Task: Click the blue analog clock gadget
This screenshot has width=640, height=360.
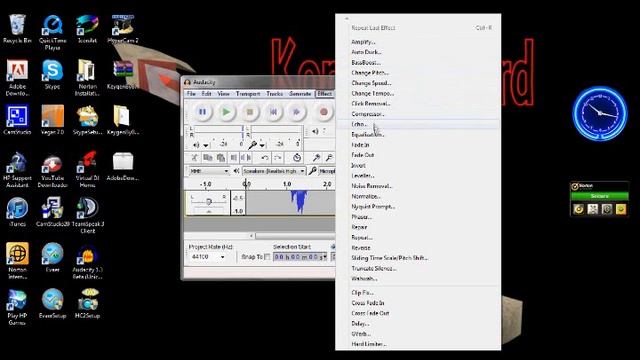Action: point(600,113)
